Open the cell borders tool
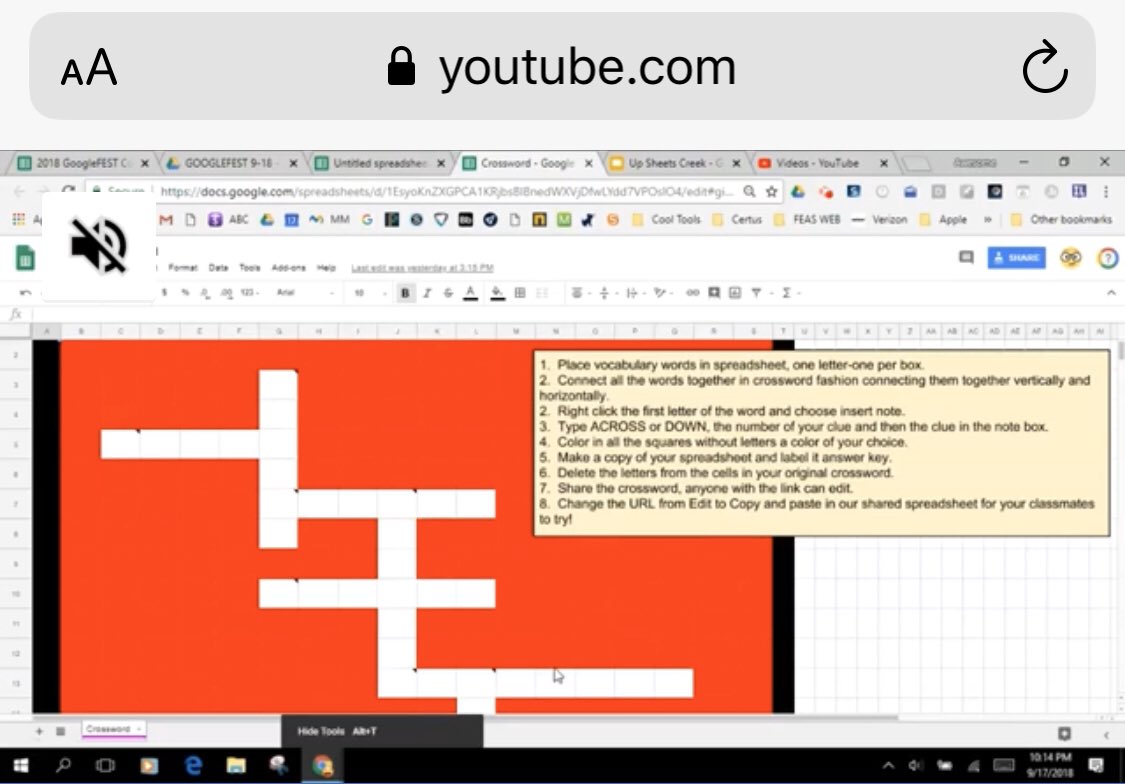1125x784 pixels. point(520,293)
